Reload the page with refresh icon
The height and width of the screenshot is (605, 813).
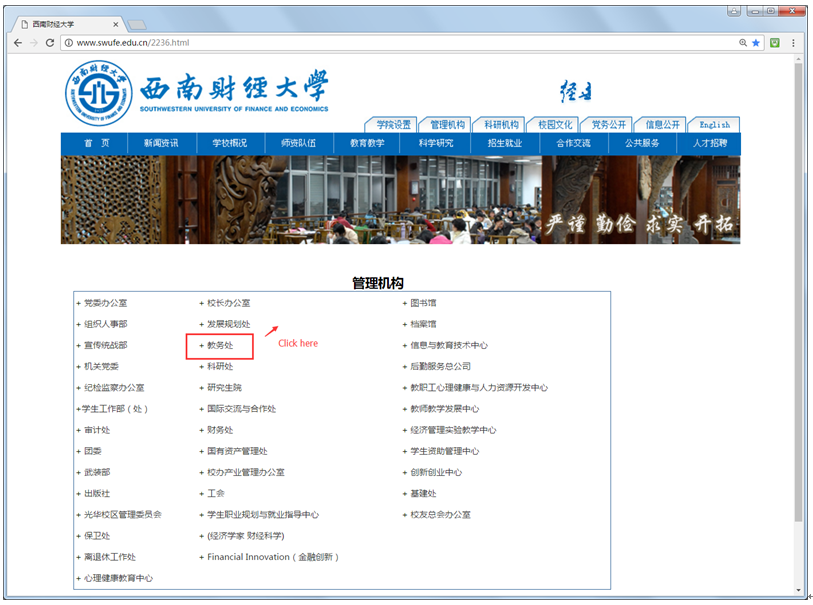[x=52, y=43]
